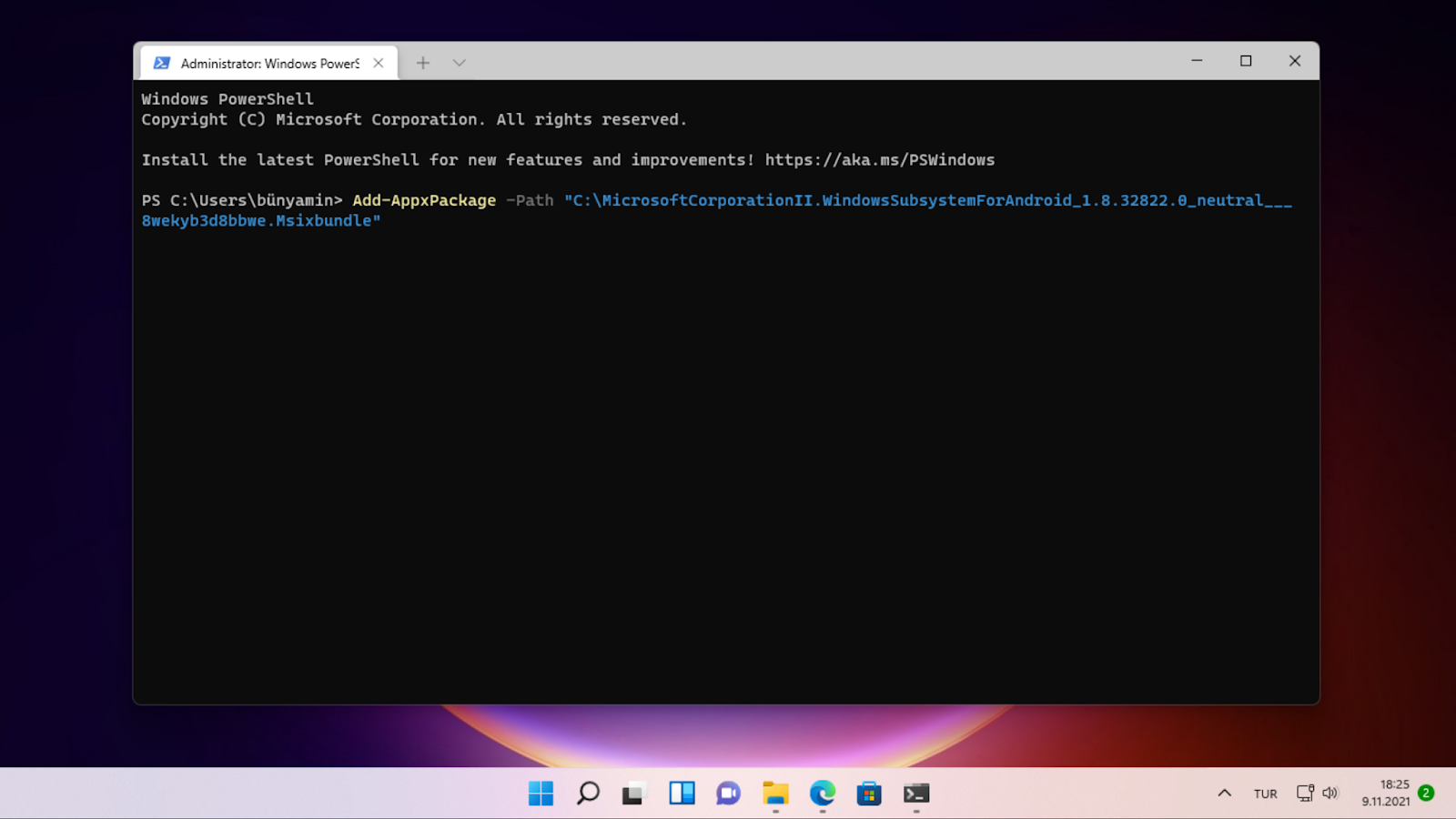This screenshot has height=819, width=1456.
Task: Open volume control in system tray
Action: coord(1330,794)
